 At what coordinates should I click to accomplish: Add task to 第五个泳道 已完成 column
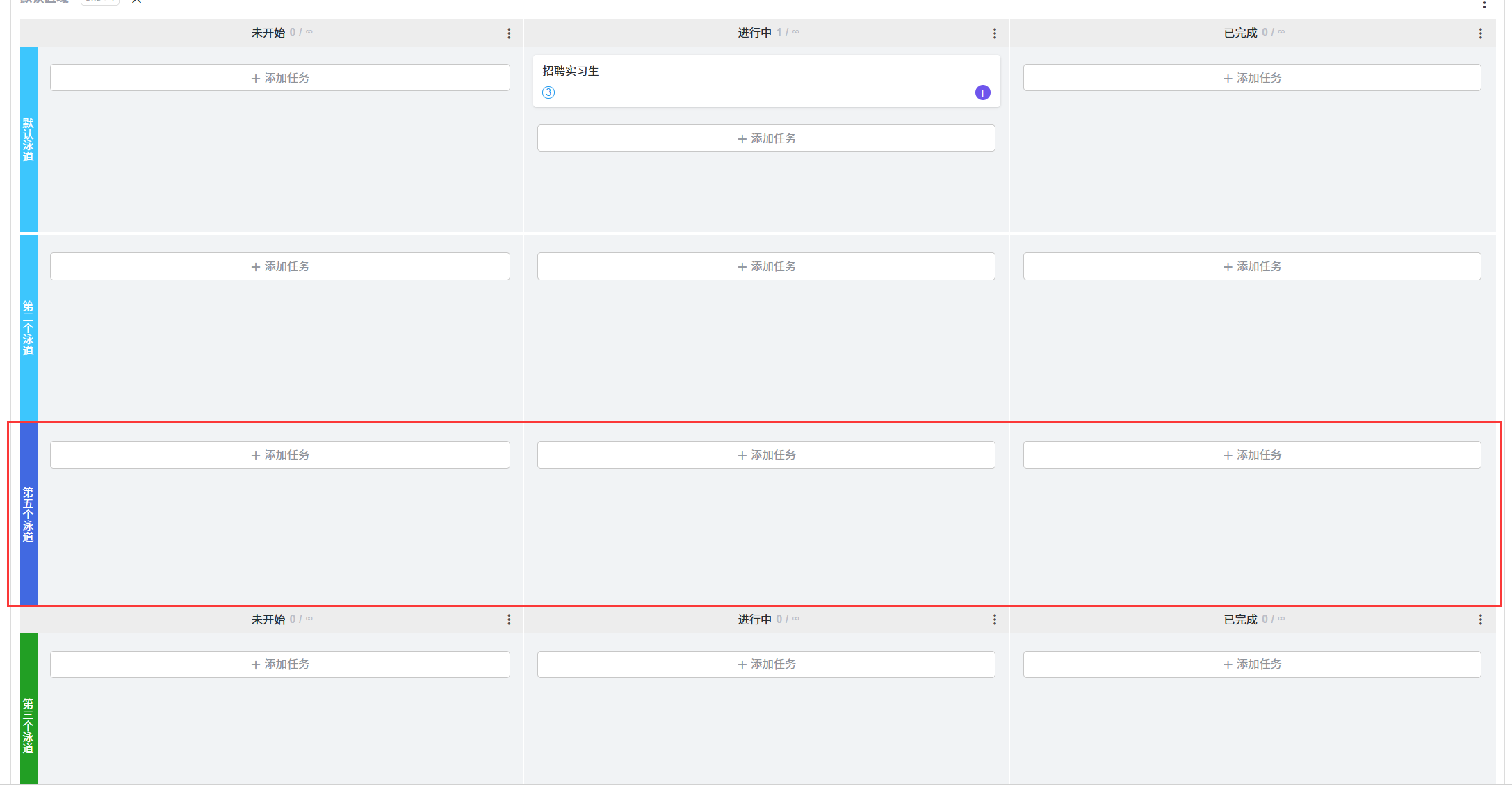coord(1251,455)
